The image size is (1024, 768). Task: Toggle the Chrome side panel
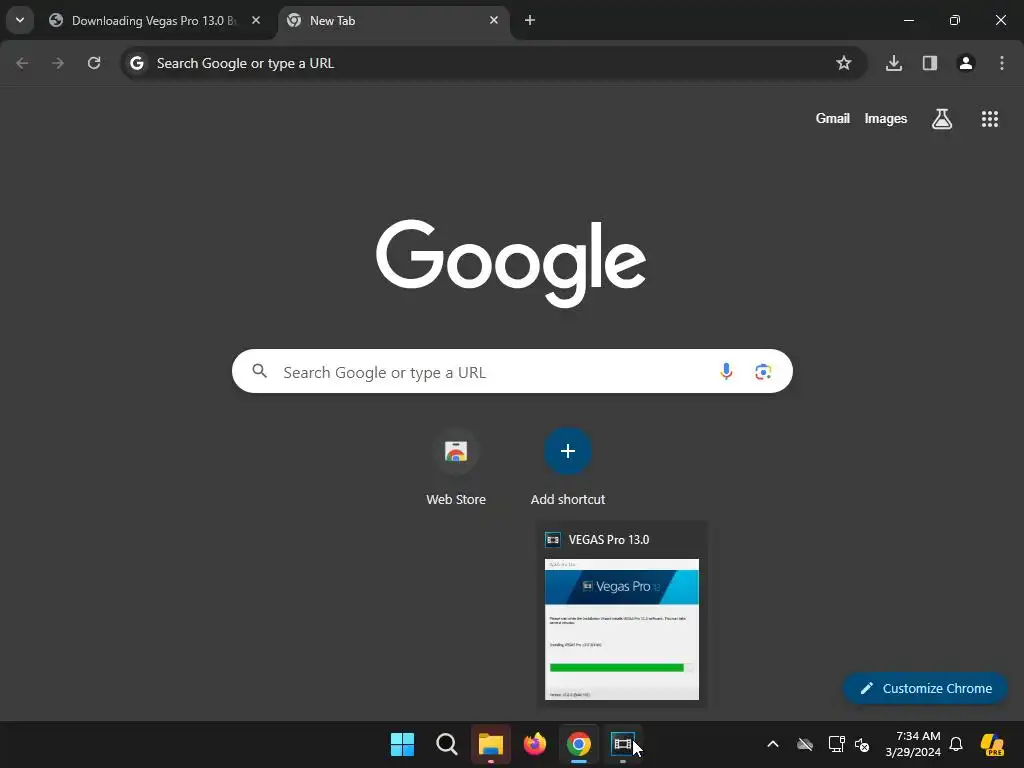pyautogui.click(x=930, y=63)
